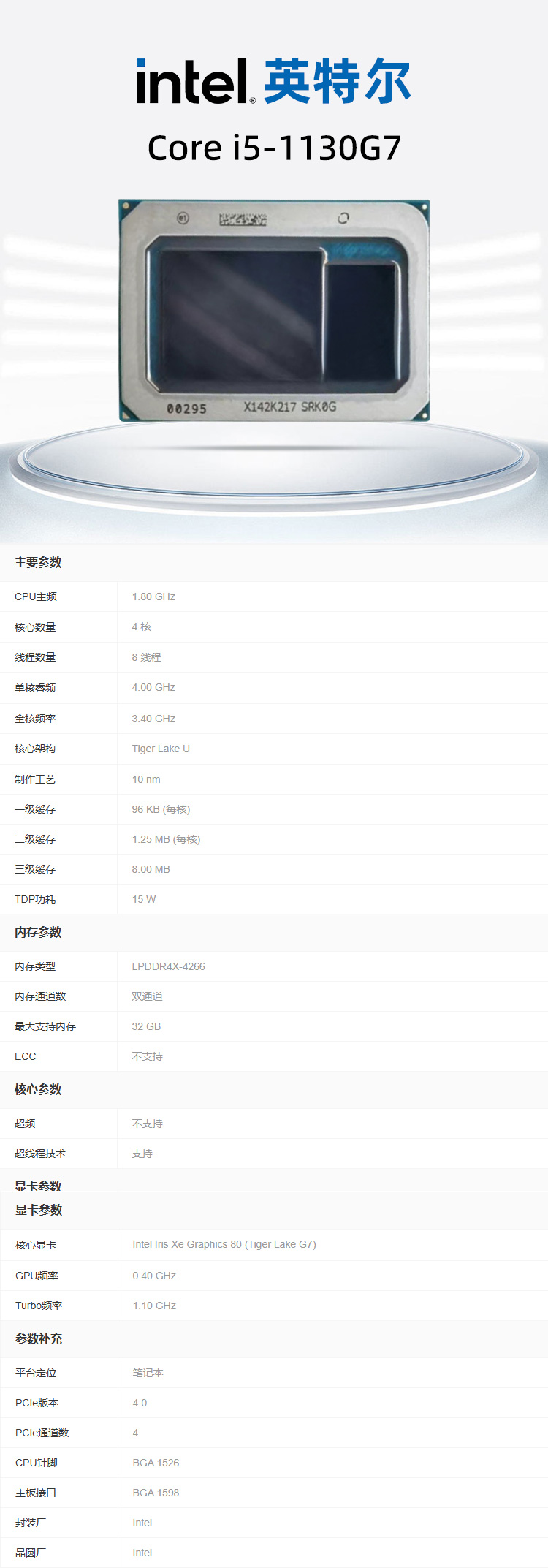Click the ECC label
Screen dimensions: 548x1568
click(25, 1056)
